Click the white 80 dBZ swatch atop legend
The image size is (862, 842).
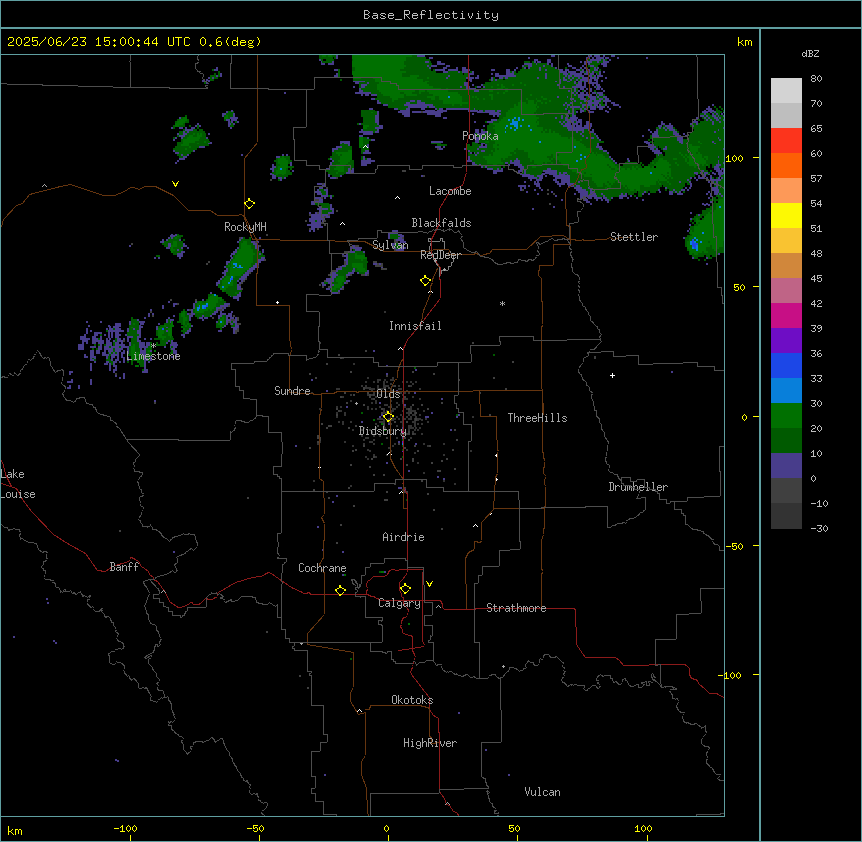click(x=786, y=90)
